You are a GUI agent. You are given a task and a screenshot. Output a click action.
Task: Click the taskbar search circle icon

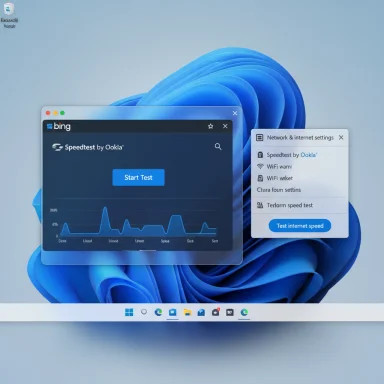click(x=144, y=312)
